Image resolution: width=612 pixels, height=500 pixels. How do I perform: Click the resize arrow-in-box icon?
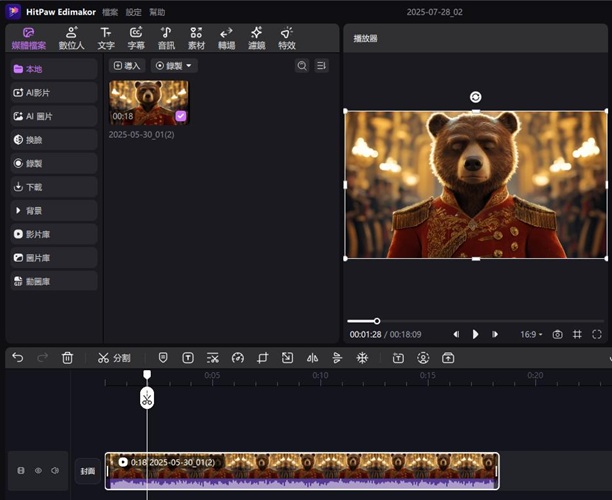point(287,358)
